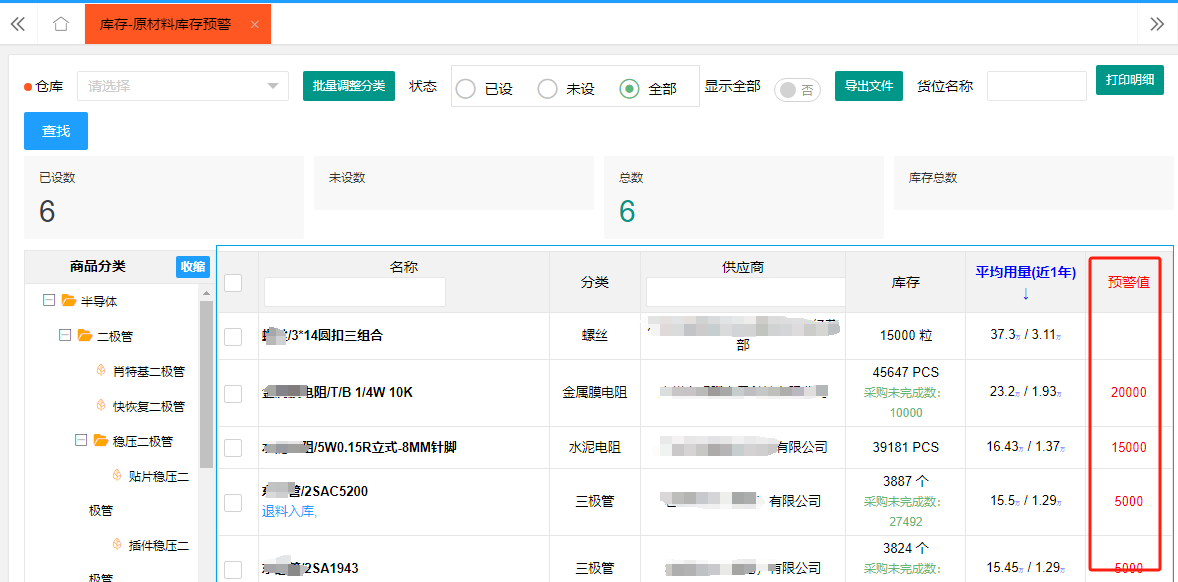Collapse the 半导体 tree node
The image size is (1178, 582).
coord(48,301)
